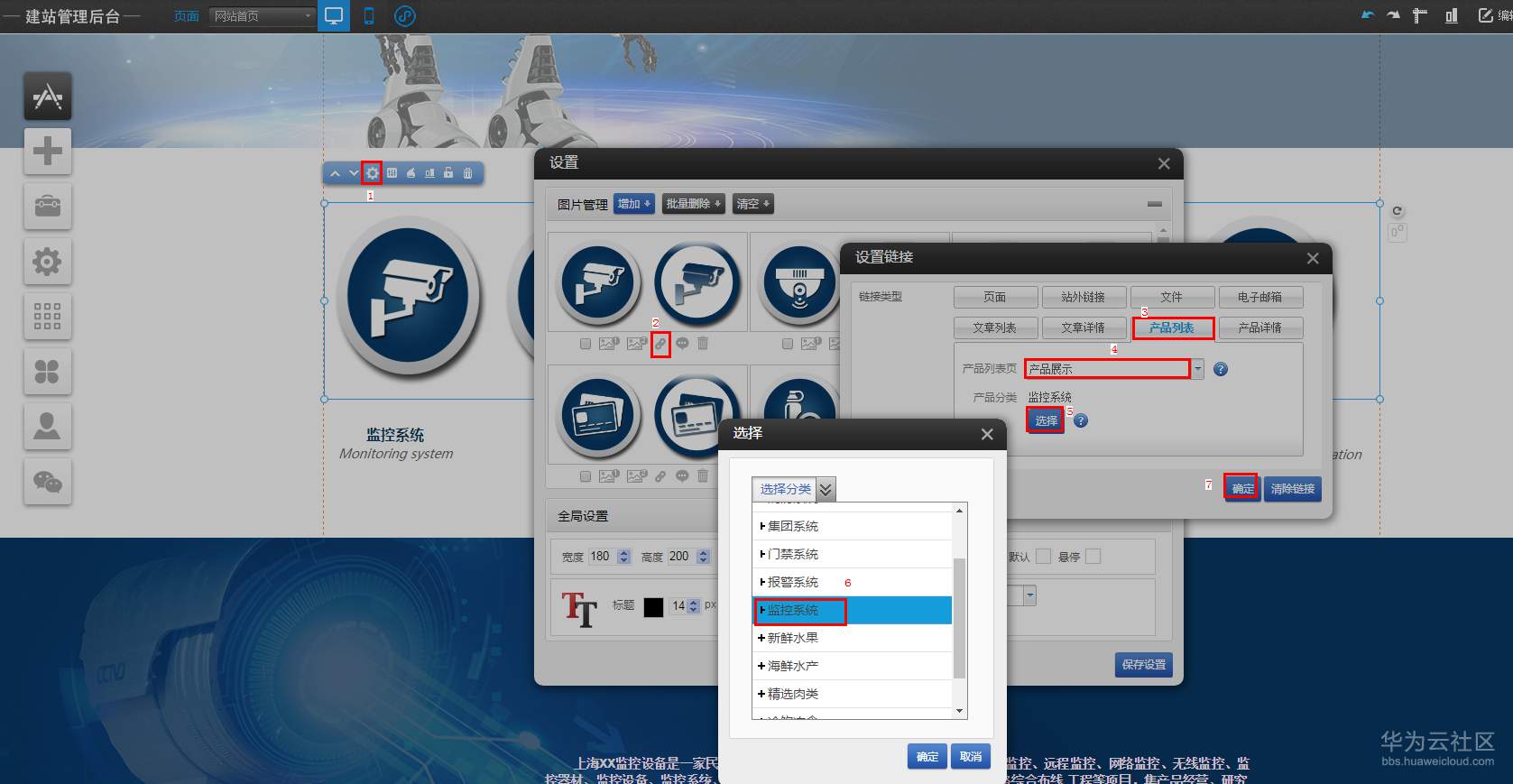Select the 产品详情 link type tab
The height and width of the screenshot is (784, 1513).
(x=1260, y=327)
